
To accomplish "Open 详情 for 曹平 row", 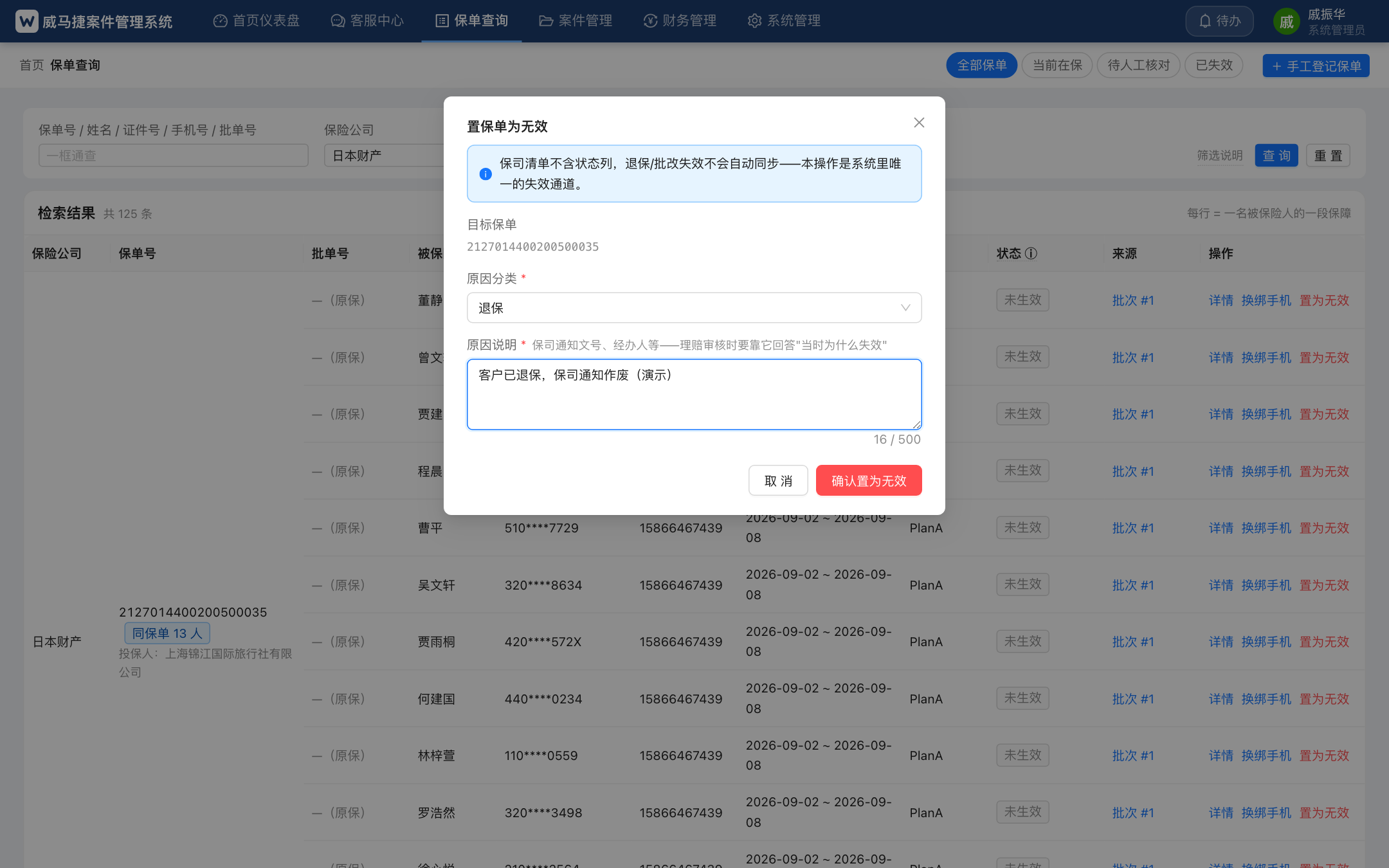I will [1221, 528].
